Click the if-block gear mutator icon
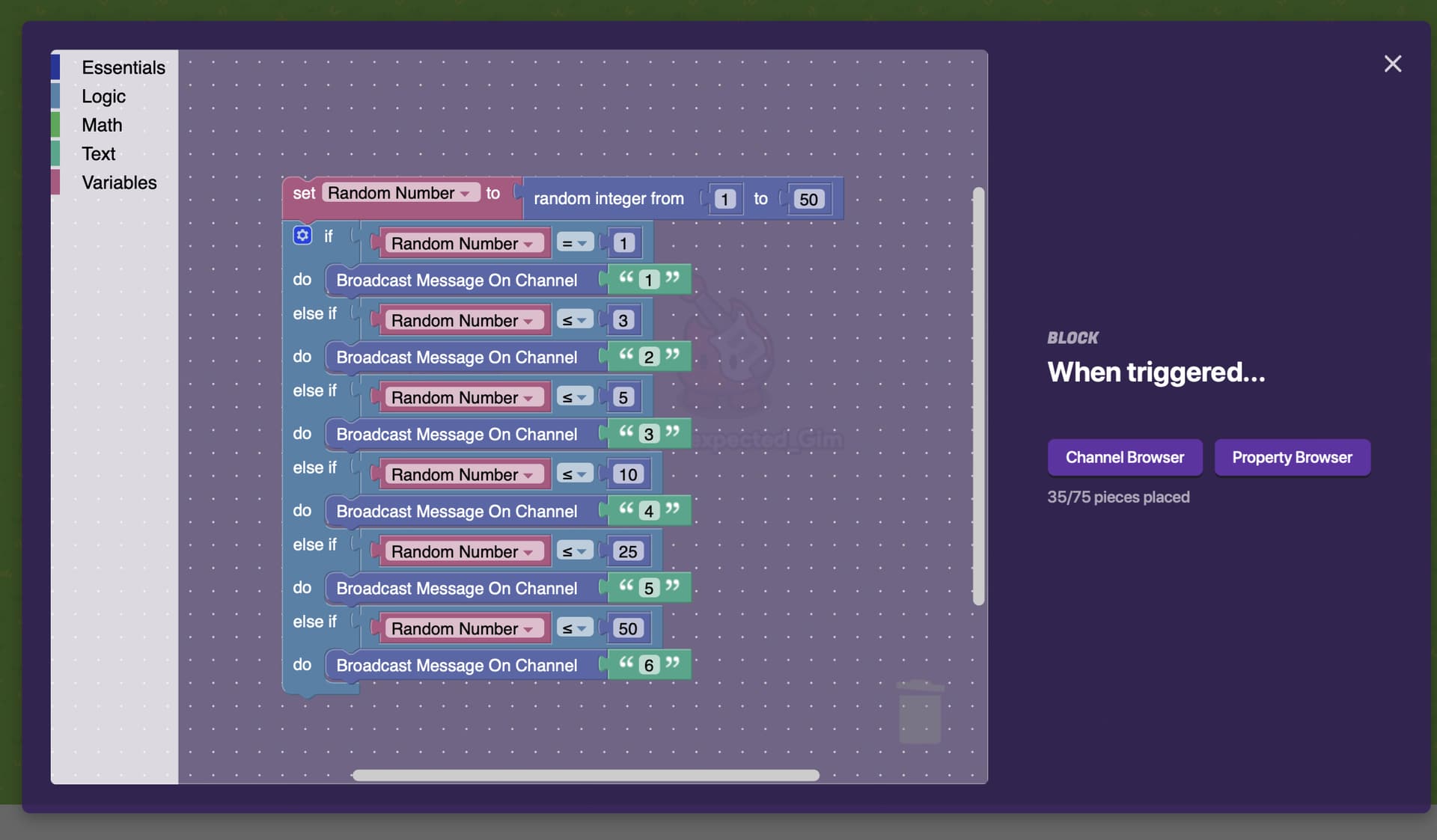This screenshot has width=1437, height=840. click(x=302, y=236)
